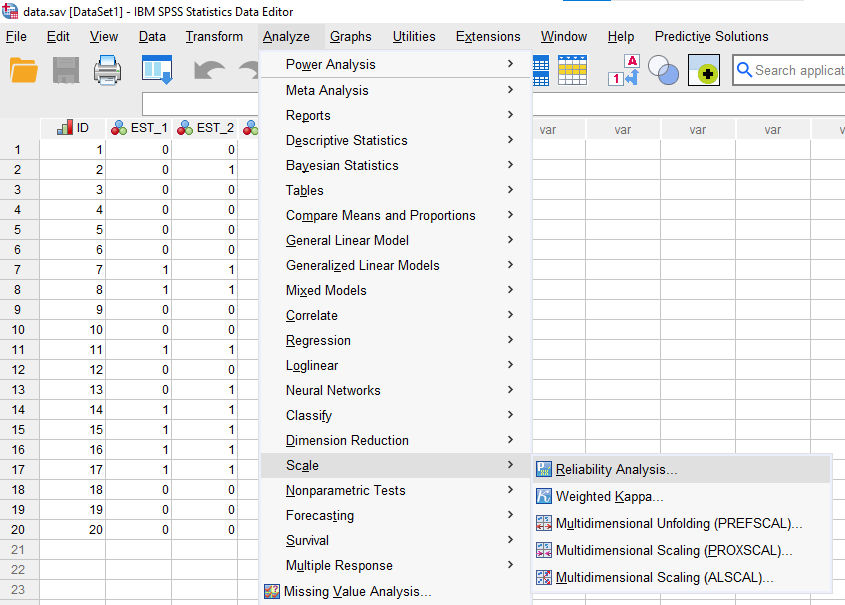Expand the Descriptive Statistics submenu arrow
The width and height of the screenshot is (845, 605).
click(510, 140)
